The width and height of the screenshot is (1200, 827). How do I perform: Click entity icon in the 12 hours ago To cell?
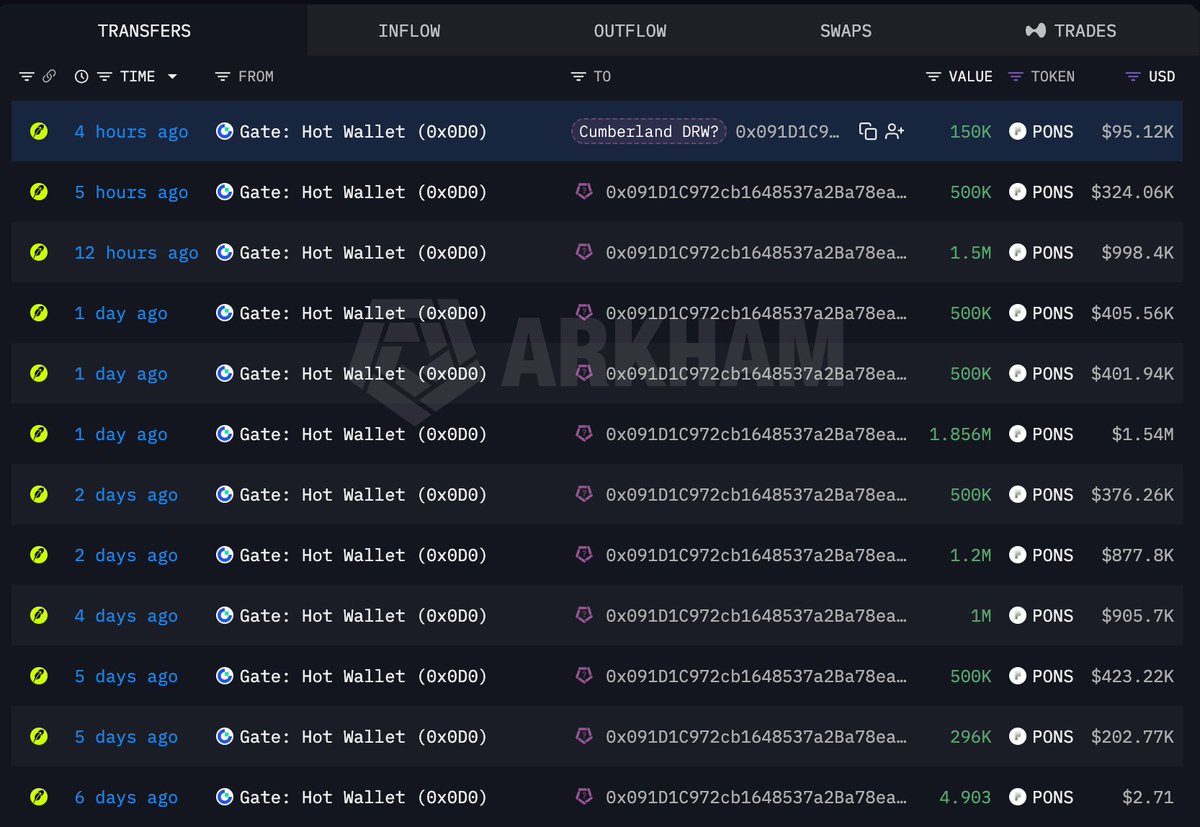(584, 252)
